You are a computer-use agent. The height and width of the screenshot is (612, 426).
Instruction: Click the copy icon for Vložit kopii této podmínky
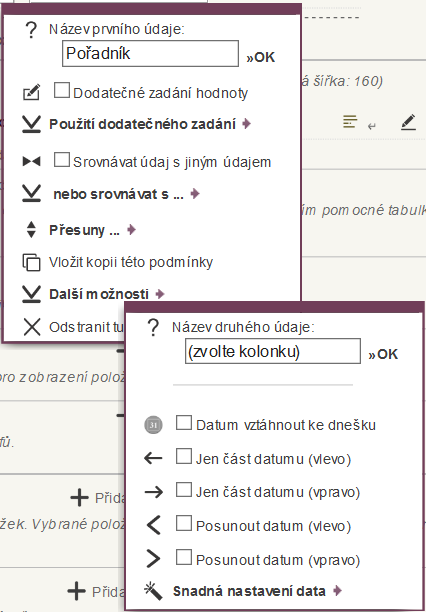pyautogui.click(x=31, y=262)
